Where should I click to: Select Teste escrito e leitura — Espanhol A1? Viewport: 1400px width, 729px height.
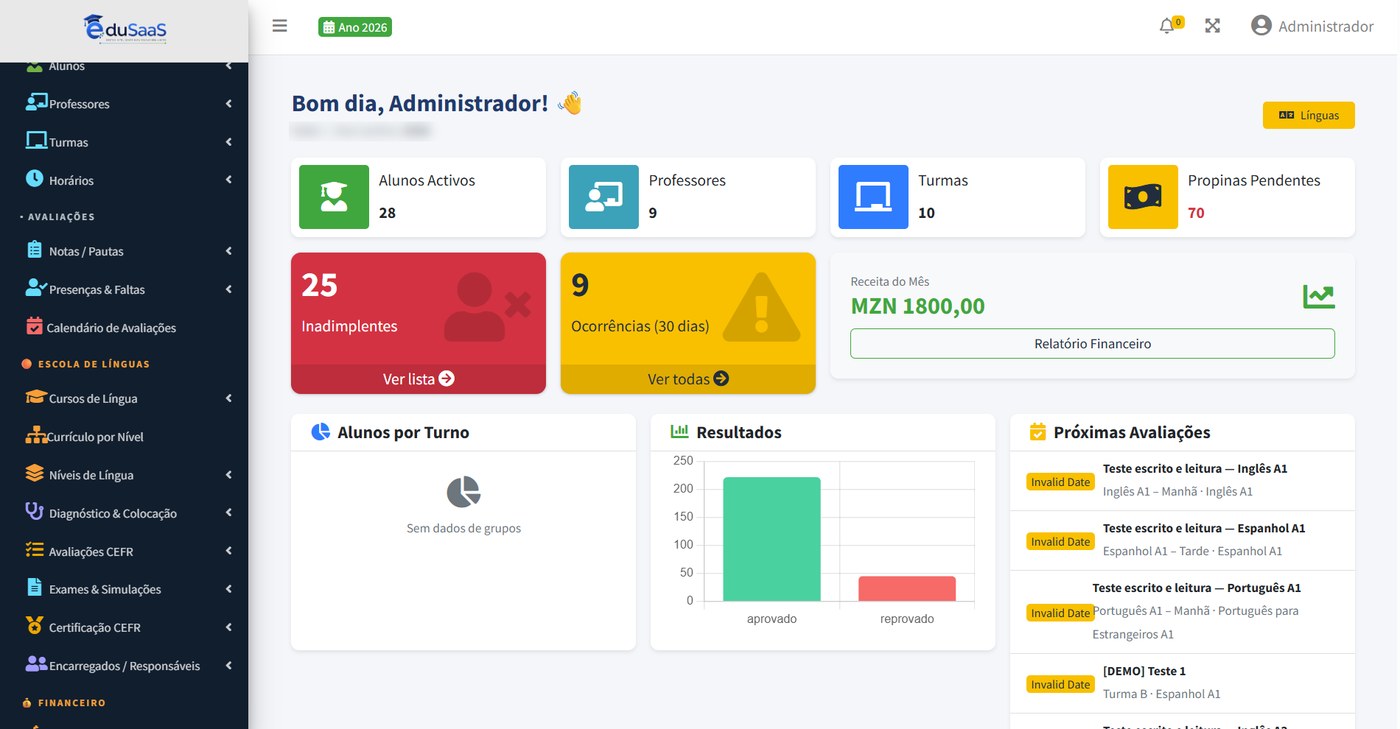click(1204, 528)
